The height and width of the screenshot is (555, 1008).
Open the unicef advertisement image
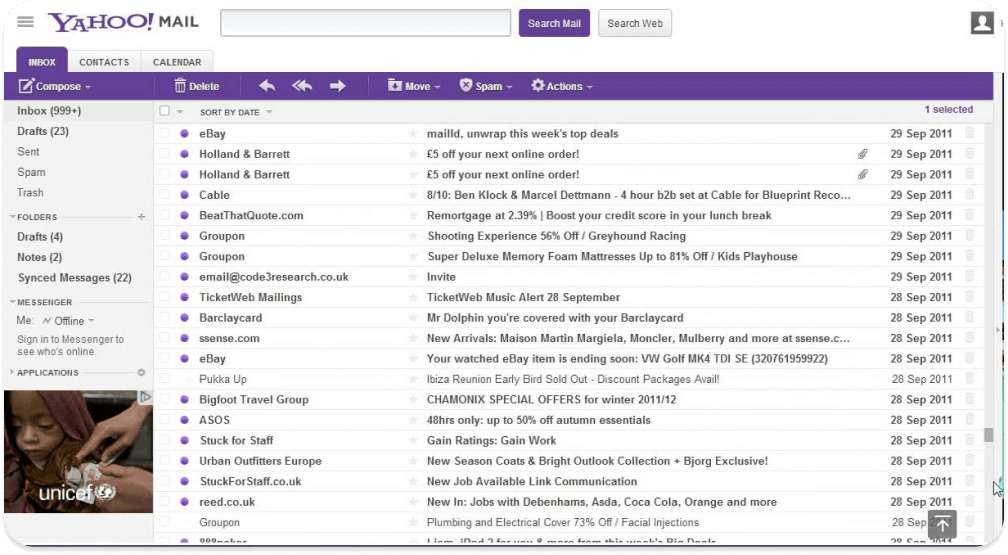(x=78, y=451)
